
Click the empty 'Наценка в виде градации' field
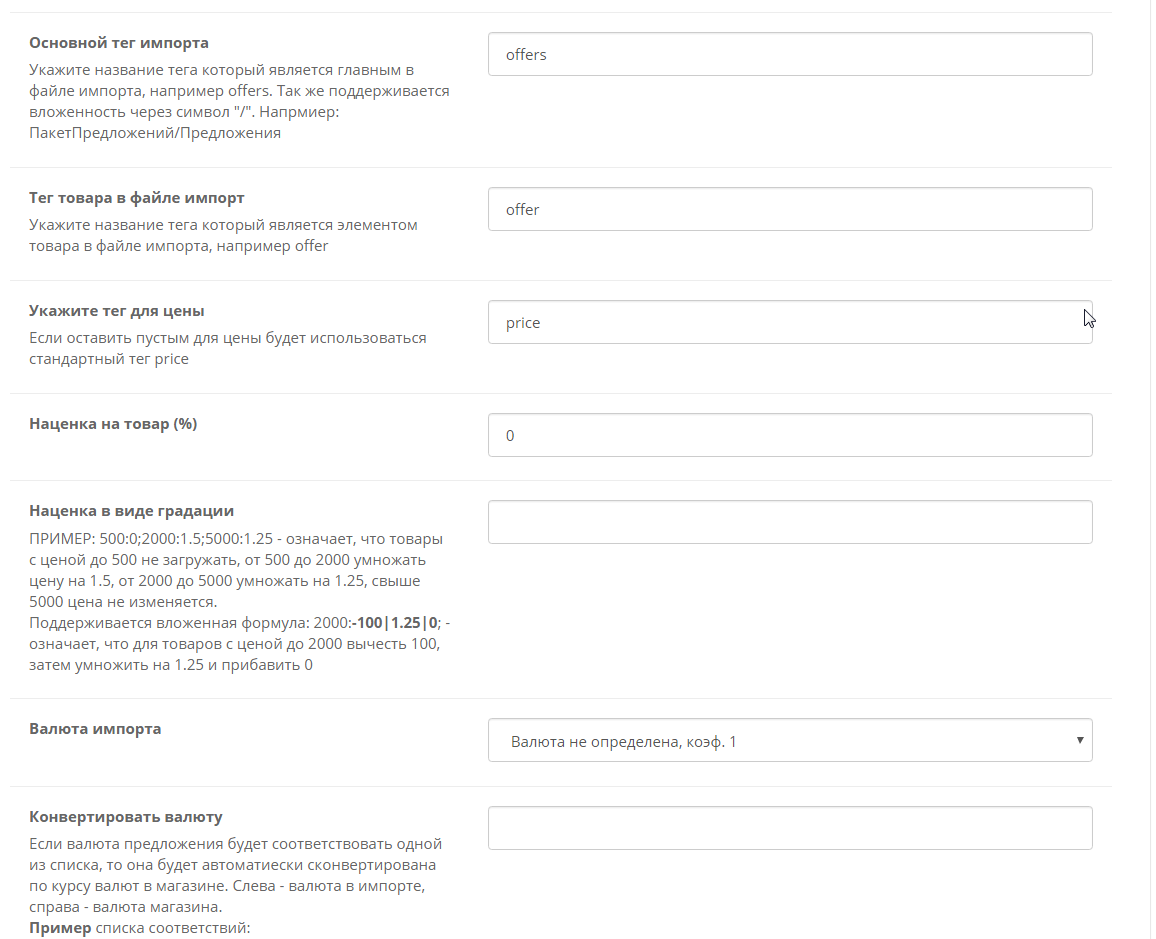click(x=790, y=522)
